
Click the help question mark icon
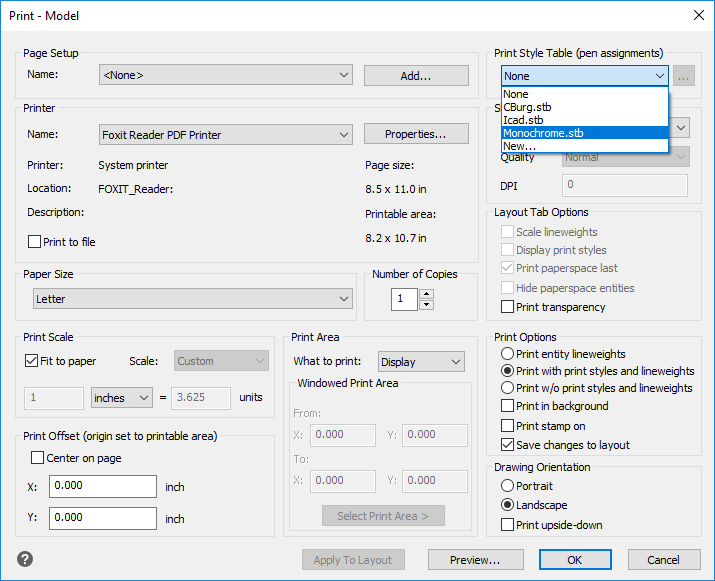tap(23, 559)
